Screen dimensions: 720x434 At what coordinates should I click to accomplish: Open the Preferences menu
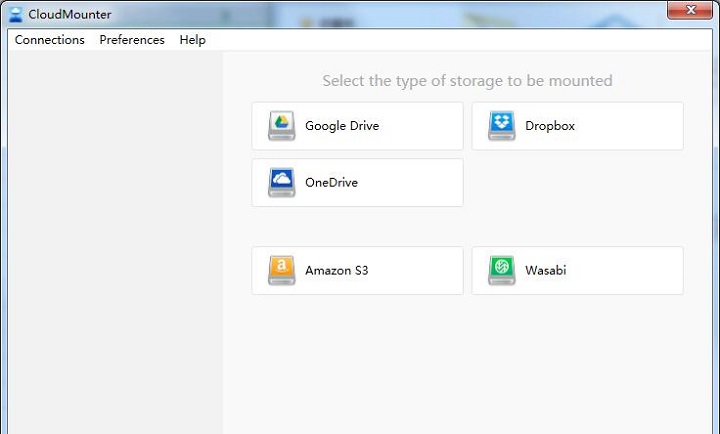coord(132,40)
